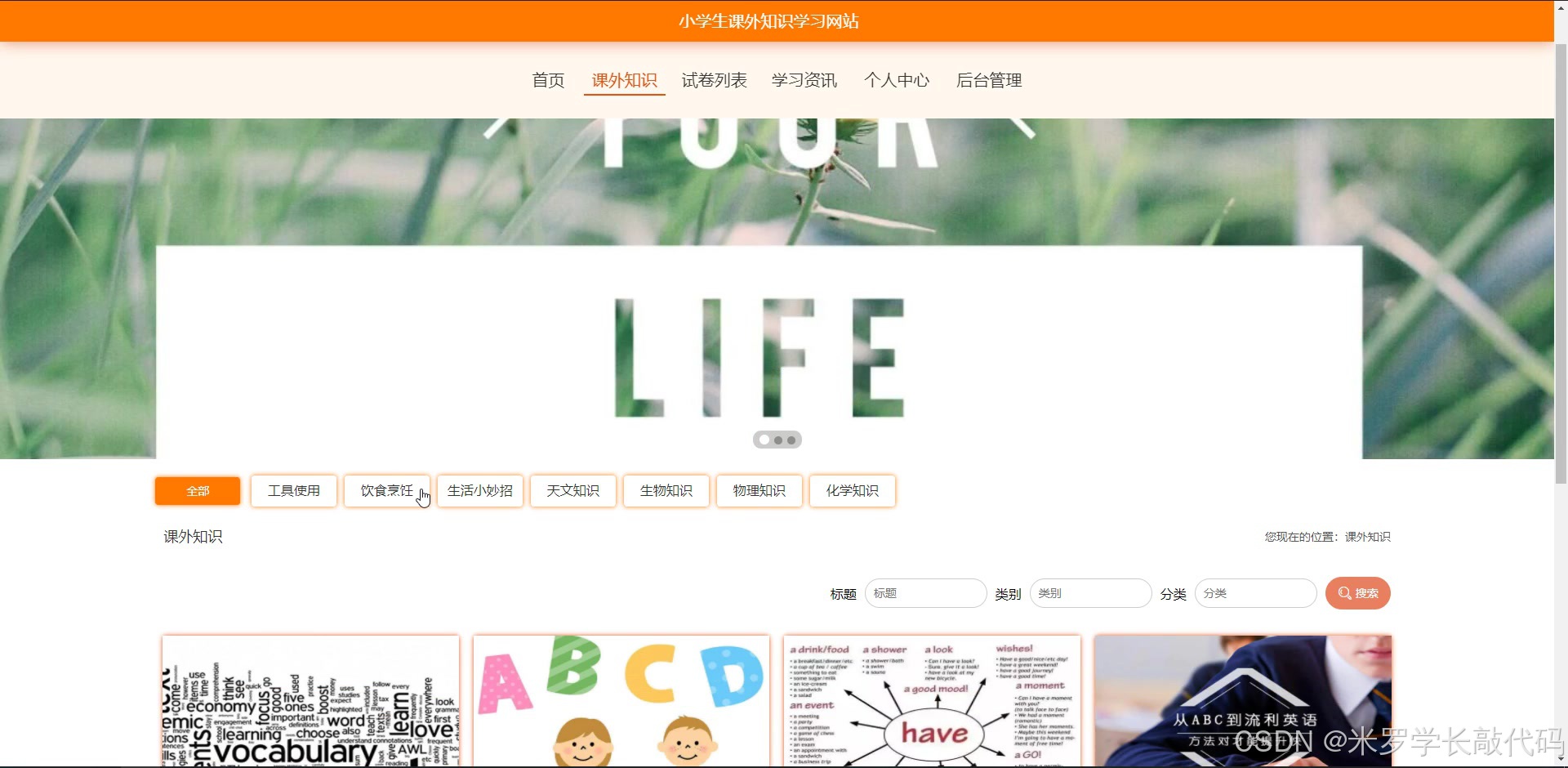
Task: Select the middle carousel indicator dot
Action: point(778,440)
